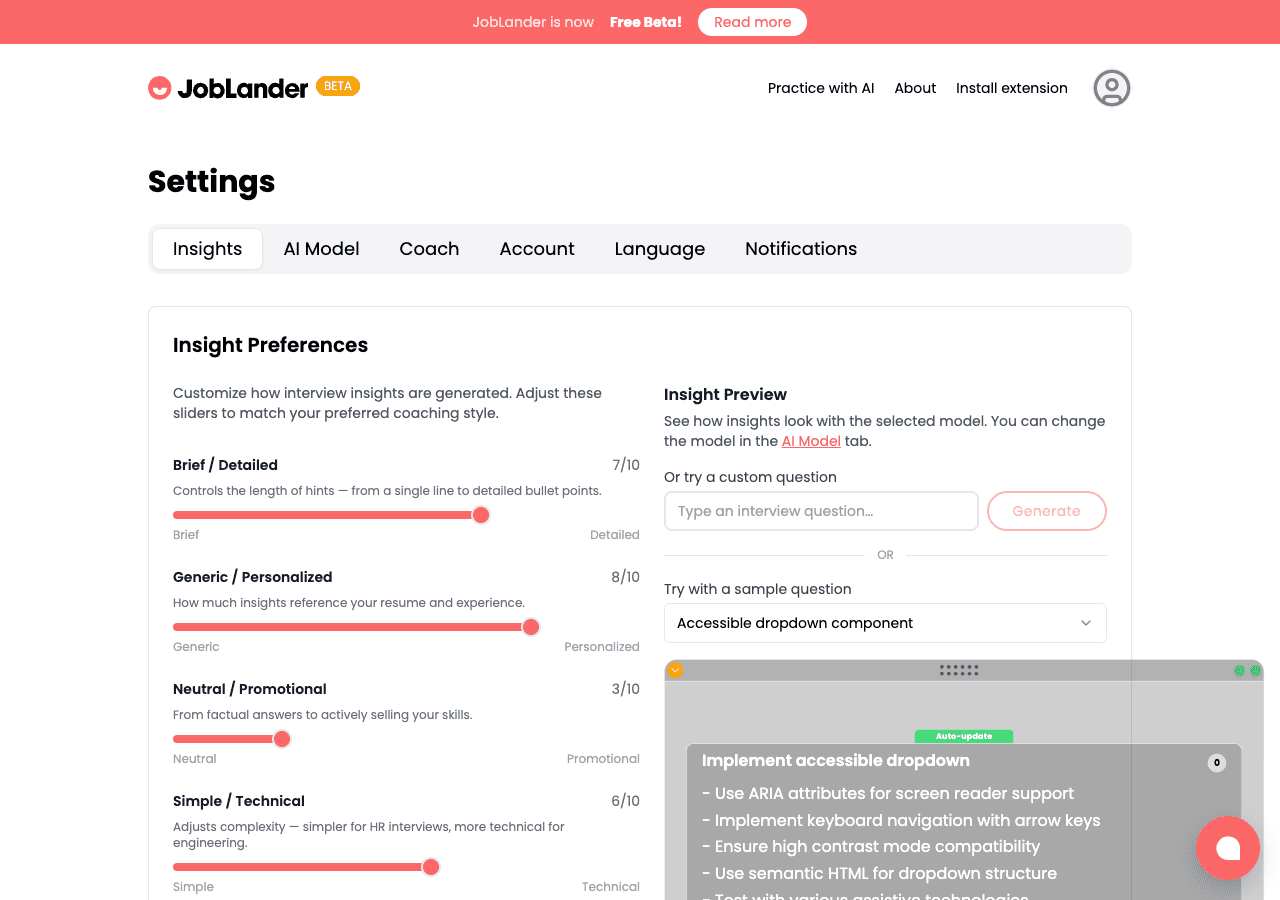The image size is (1280, 900).
Task: Click the BETA badge beside the logo
Action: point(338,85)
